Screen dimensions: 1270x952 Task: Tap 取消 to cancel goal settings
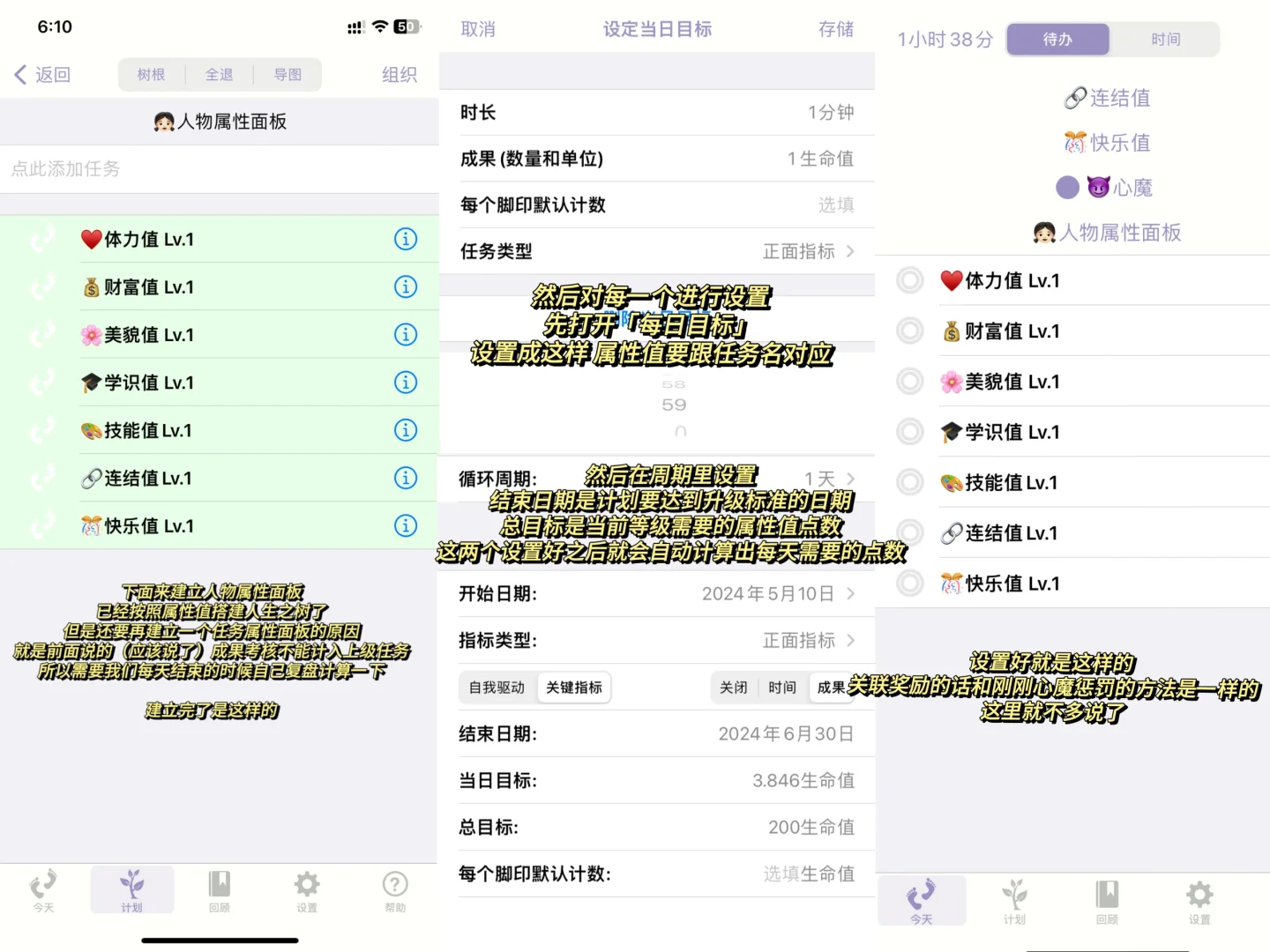click(478, 29)
